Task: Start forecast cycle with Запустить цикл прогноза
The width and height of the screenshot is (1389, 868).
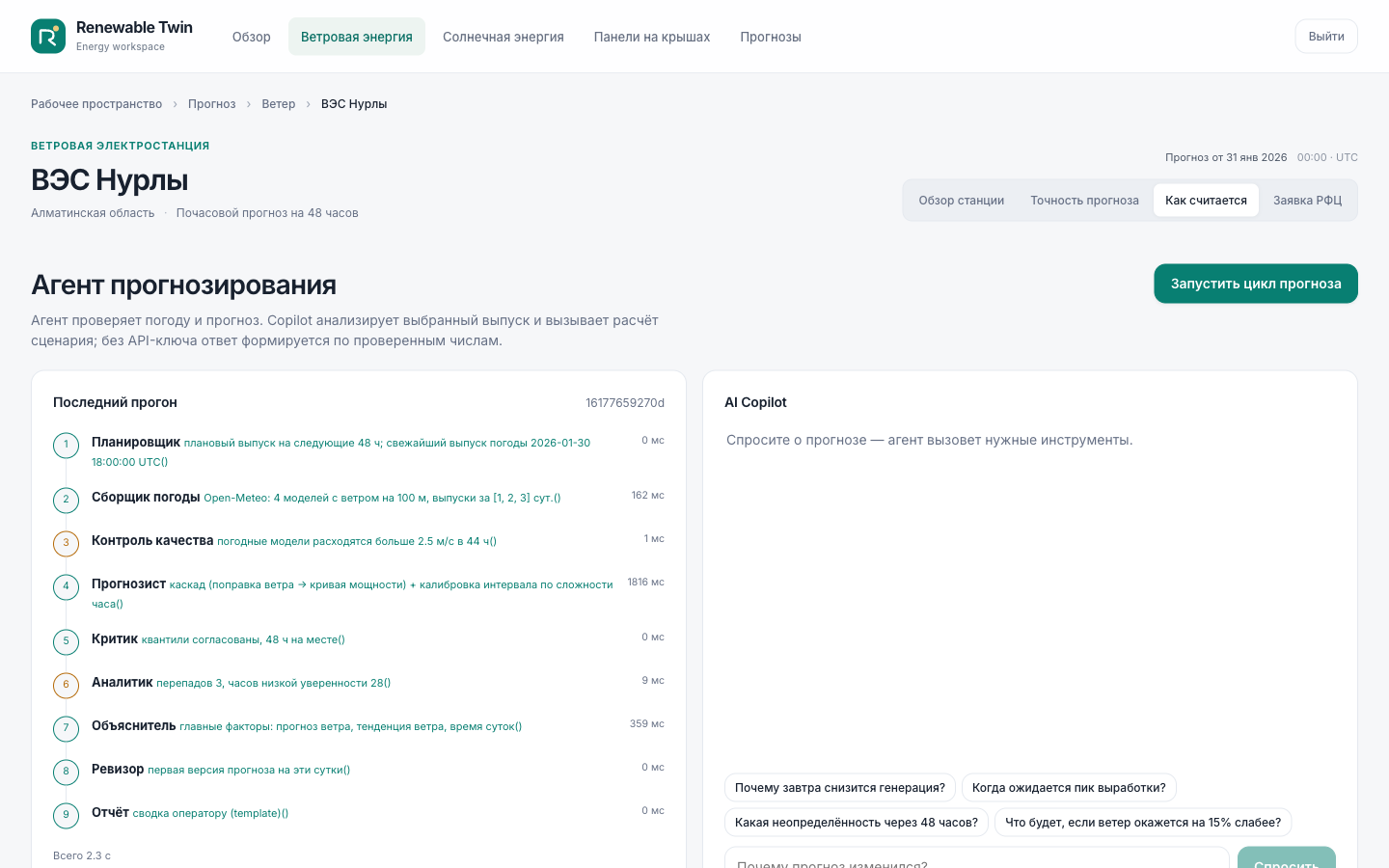Action: pyautogui.click(x=1256, y=284)
